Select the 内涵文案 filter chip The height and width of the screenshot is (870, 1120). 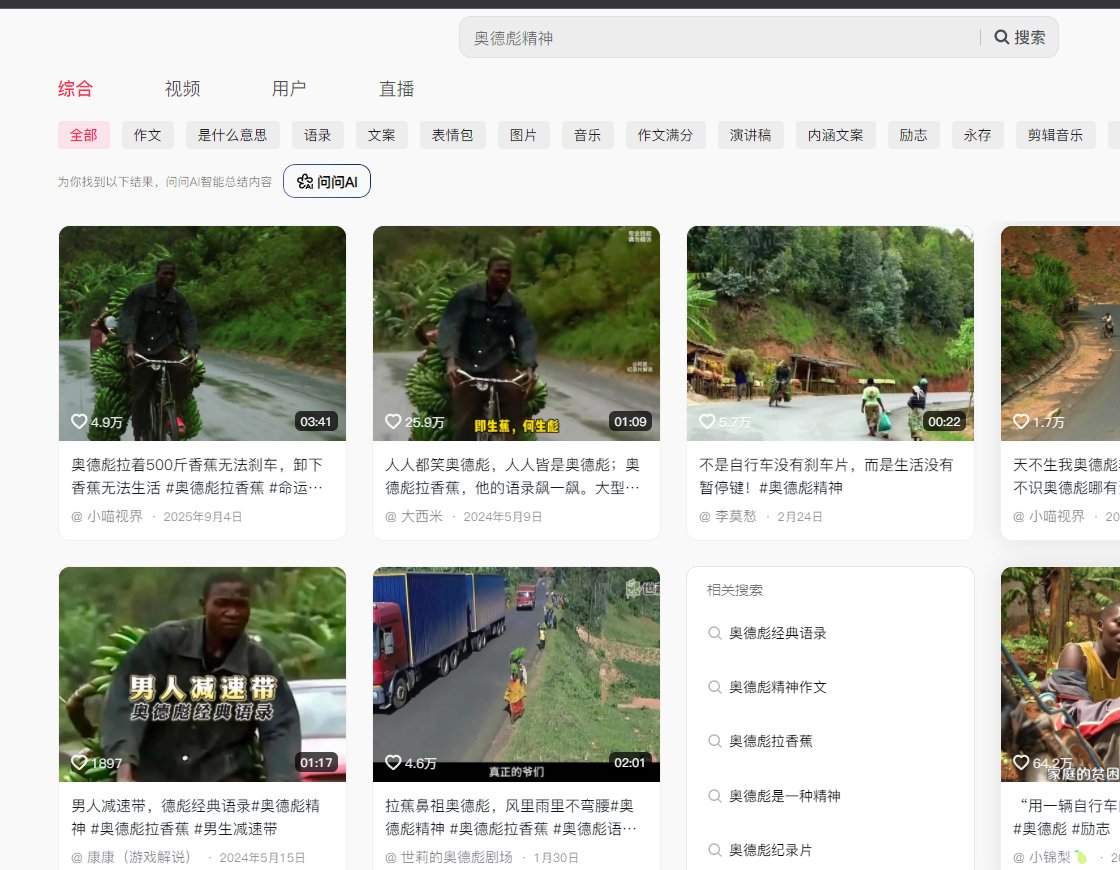(836, 135)
